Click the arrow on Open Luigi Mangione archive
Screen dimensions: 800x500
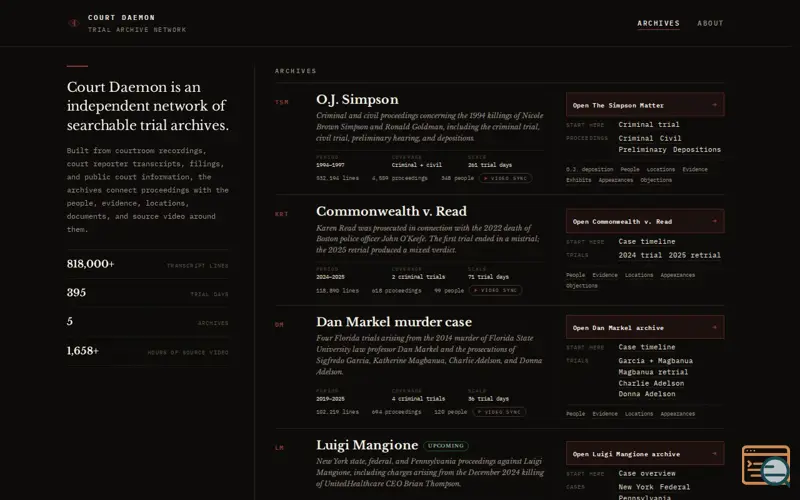click(714, 454)
